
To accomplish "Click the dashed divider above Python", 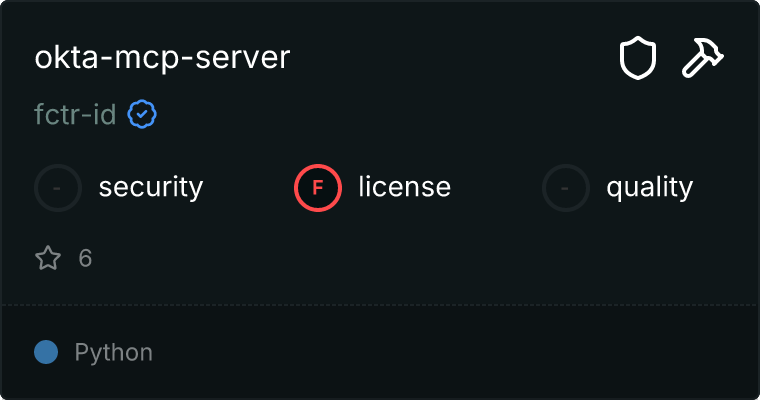I will click(x=380, y=304).
